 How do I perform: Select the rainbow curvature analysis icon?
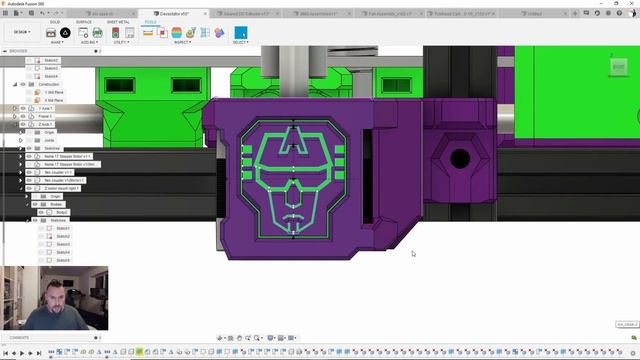tap(176, 33)
